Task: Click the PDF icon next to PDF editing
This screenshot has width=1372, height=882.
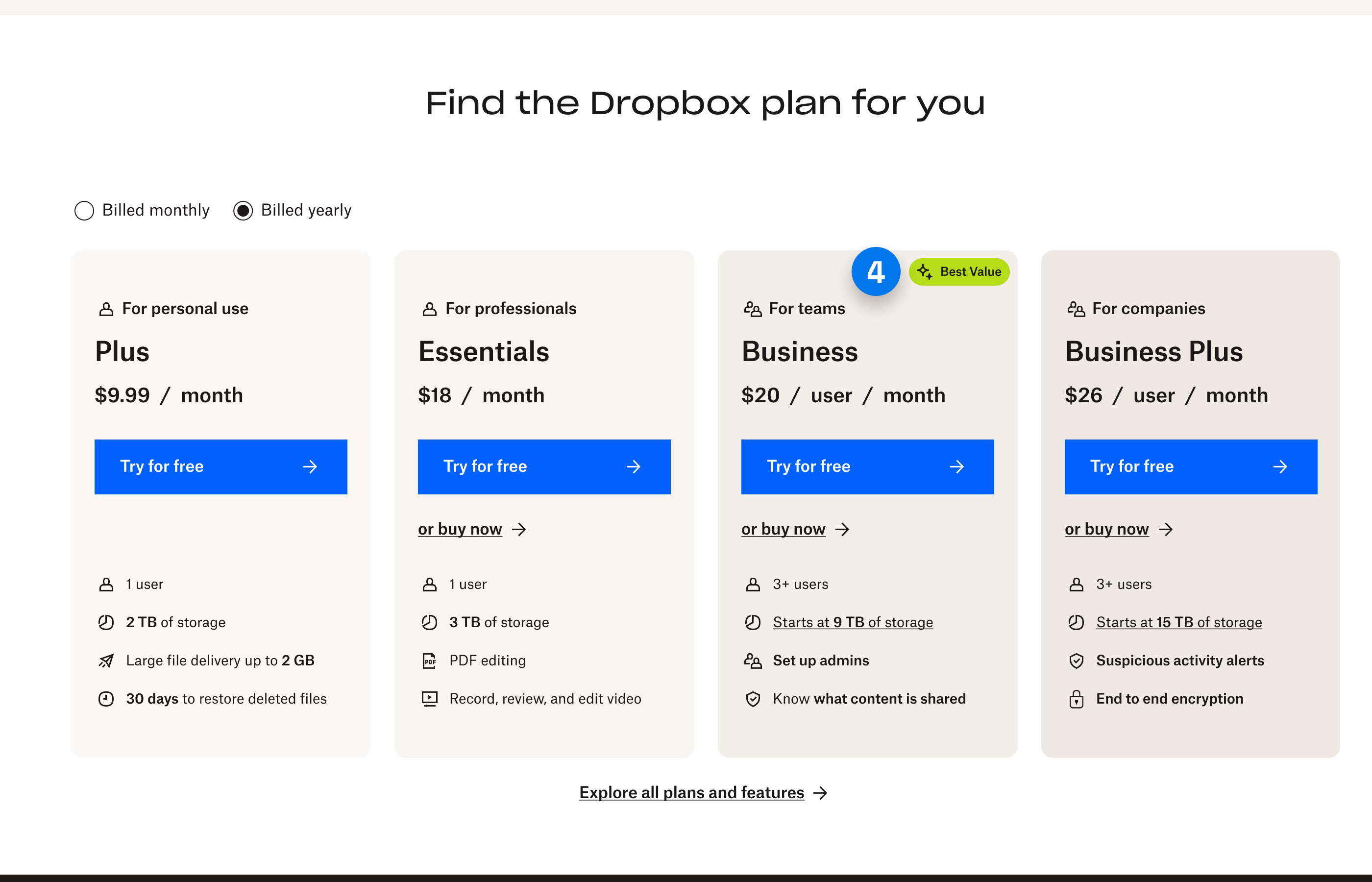Action: 429,661
